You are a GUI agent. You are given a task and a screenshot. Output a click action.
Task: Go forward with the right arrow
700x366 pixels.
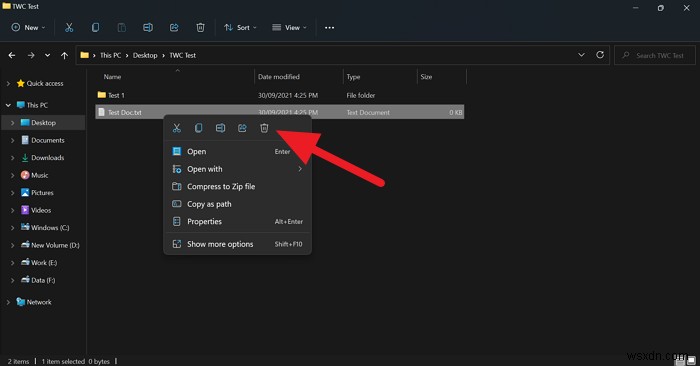31,55
